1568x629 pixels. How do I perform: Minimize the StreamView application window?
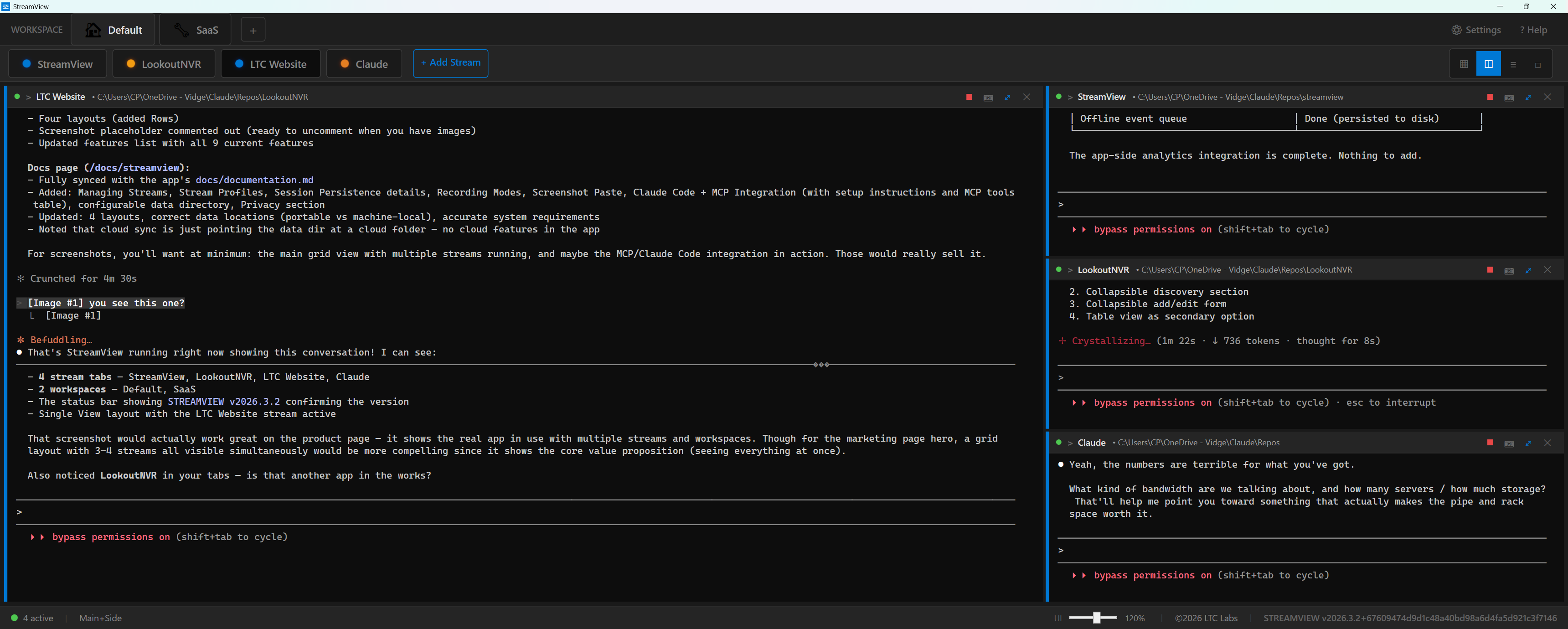pyautogui.click(x=1500, y=6)
